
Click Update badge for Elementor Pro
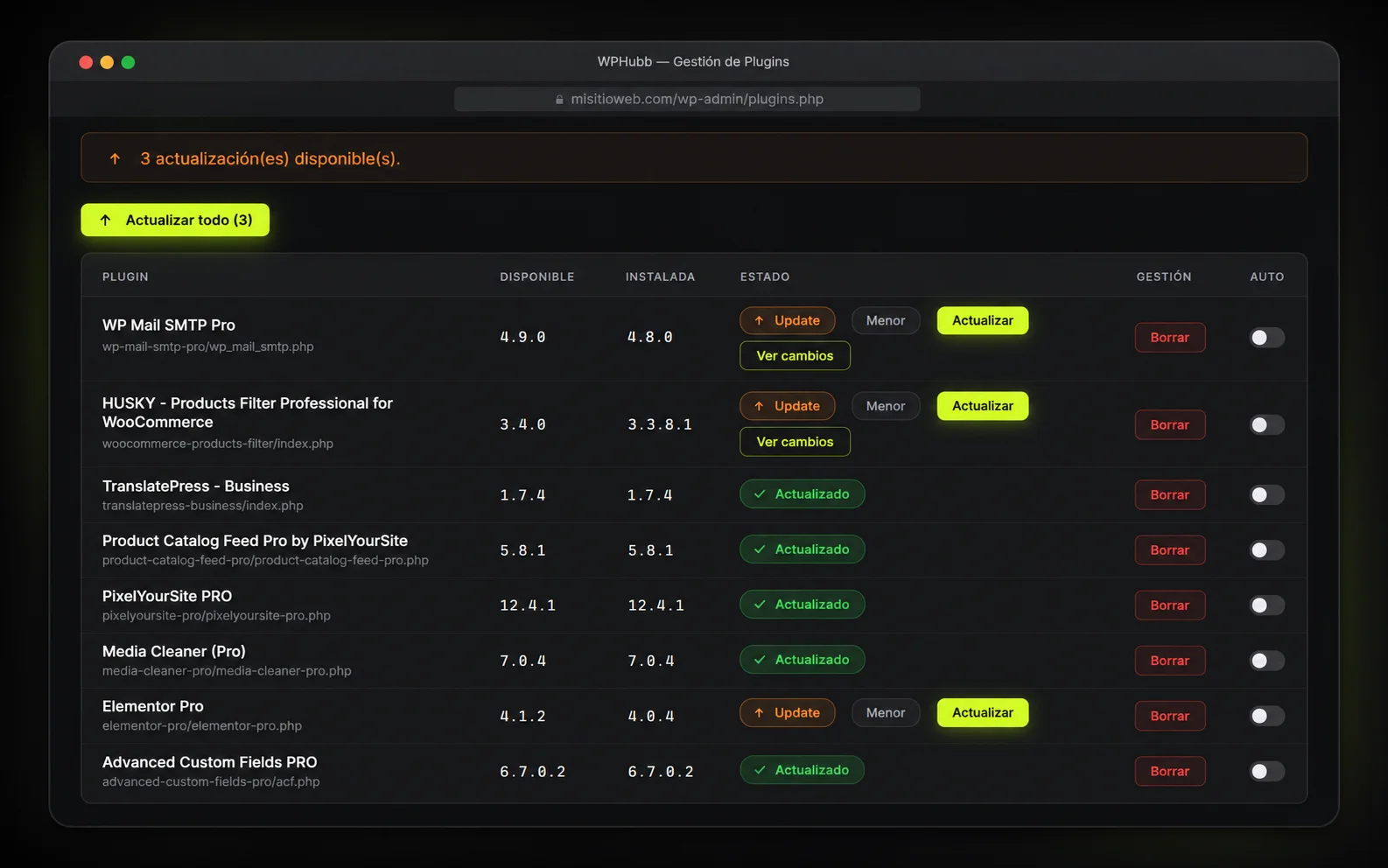click(x=788, y=713)
